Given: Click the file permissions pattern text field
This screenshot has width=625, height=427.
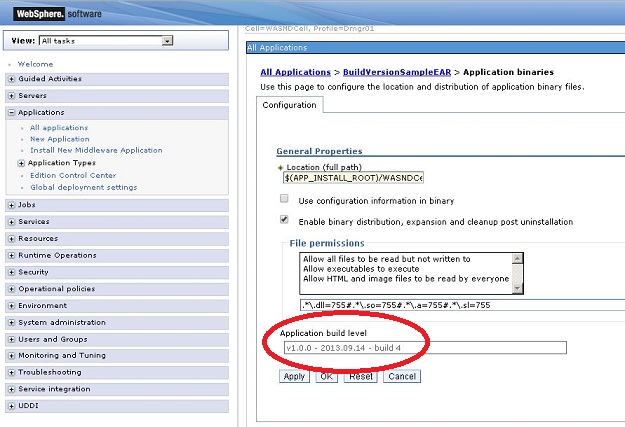Looking at the screenshot, I should coord(462,305).
